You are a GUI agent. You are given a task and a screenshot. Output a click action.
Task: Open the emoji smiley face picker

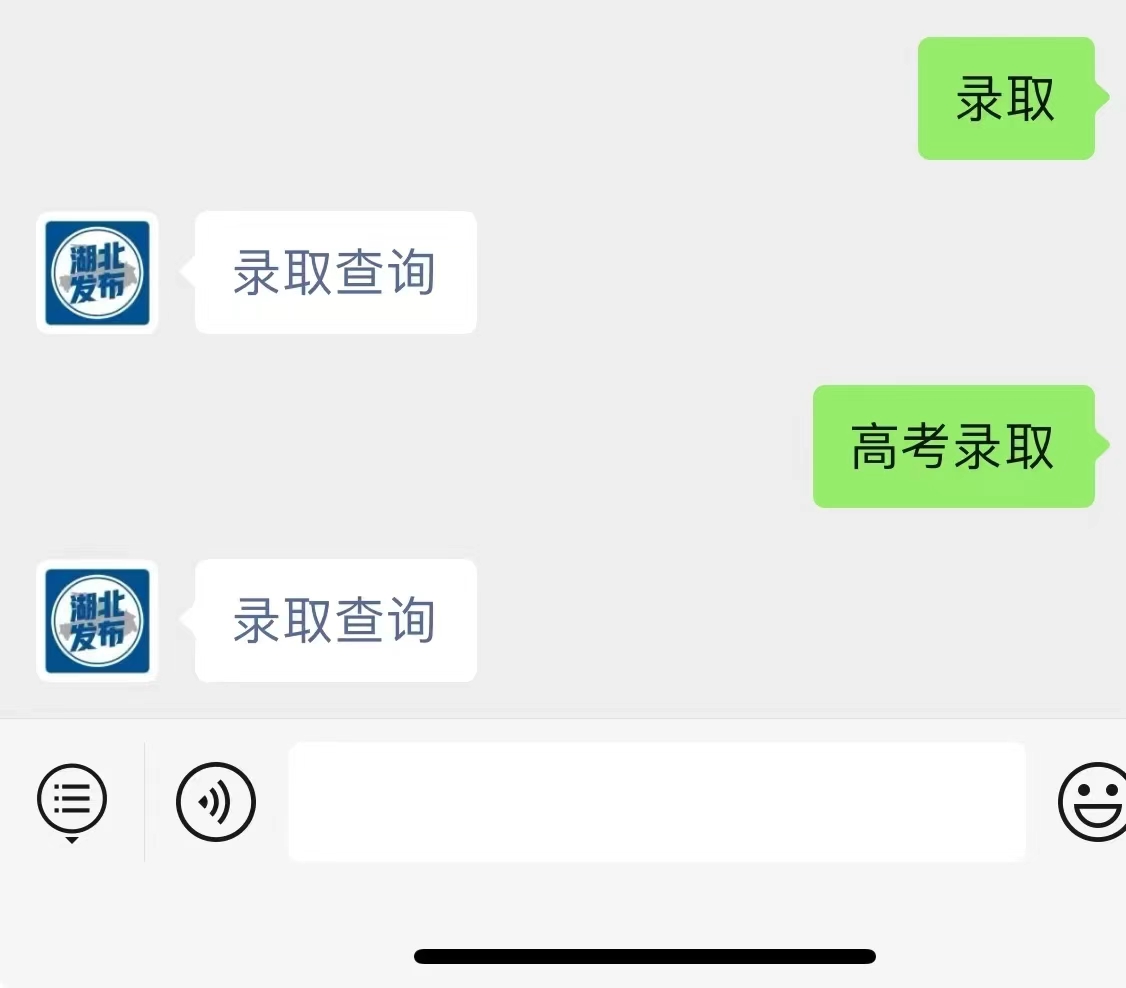1092,801
